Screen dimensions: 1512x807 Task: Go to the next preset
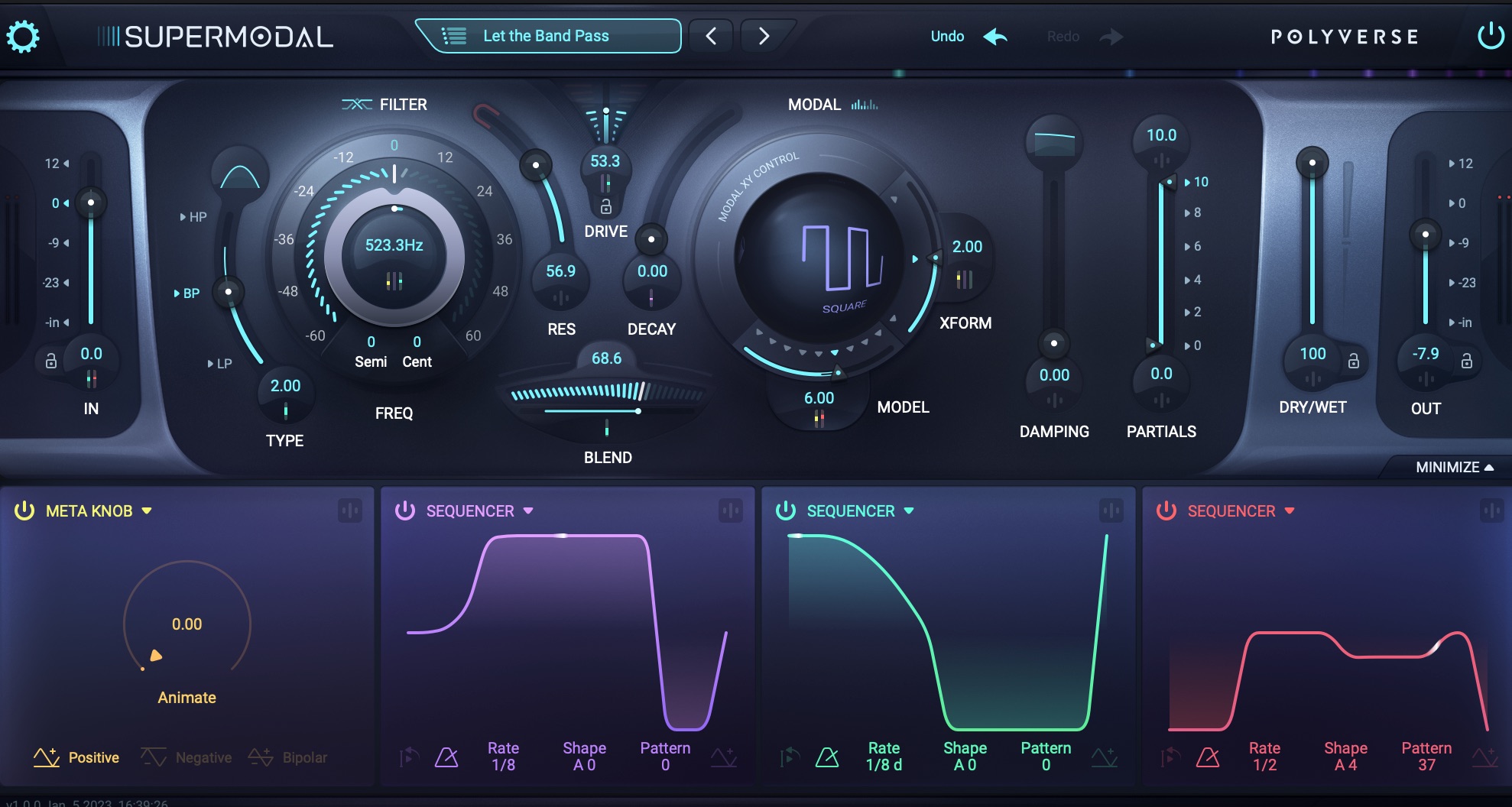point(763,36)
